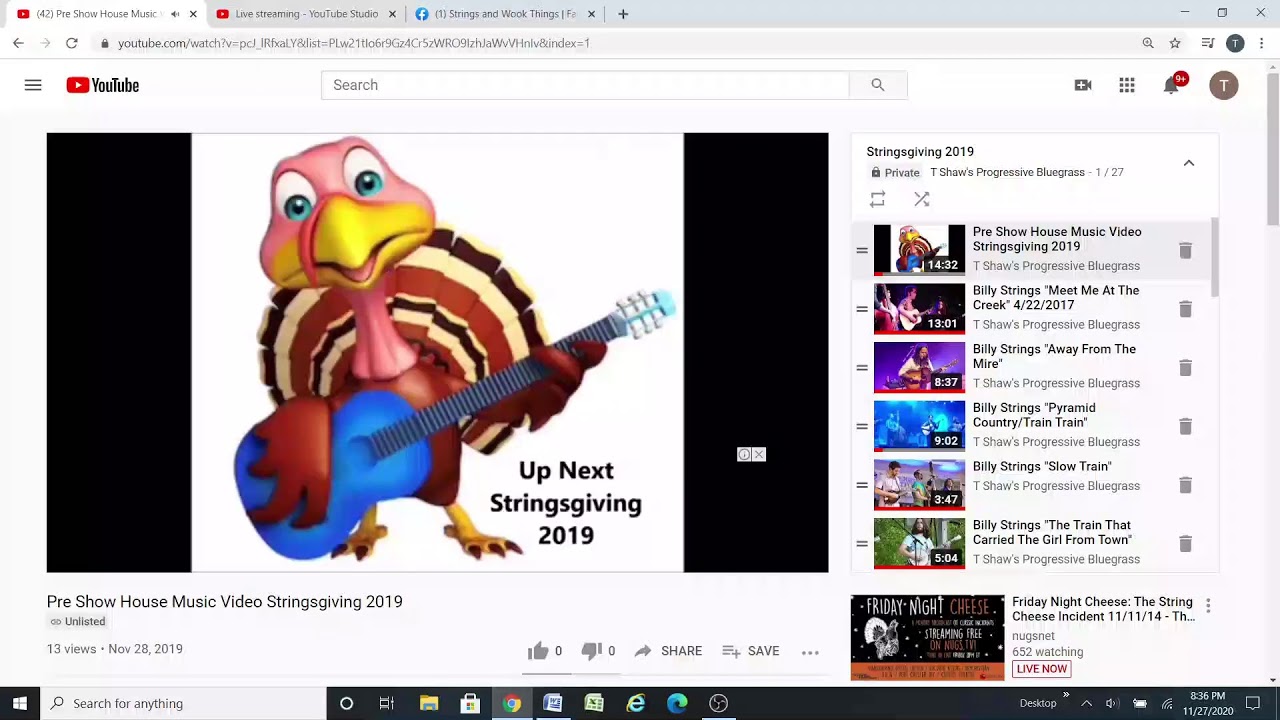The height and width of the screenshot is (720, 1280).
Task: Collapse the Stringsgiving 2019 playlist panel
Action: point(1189,163)
